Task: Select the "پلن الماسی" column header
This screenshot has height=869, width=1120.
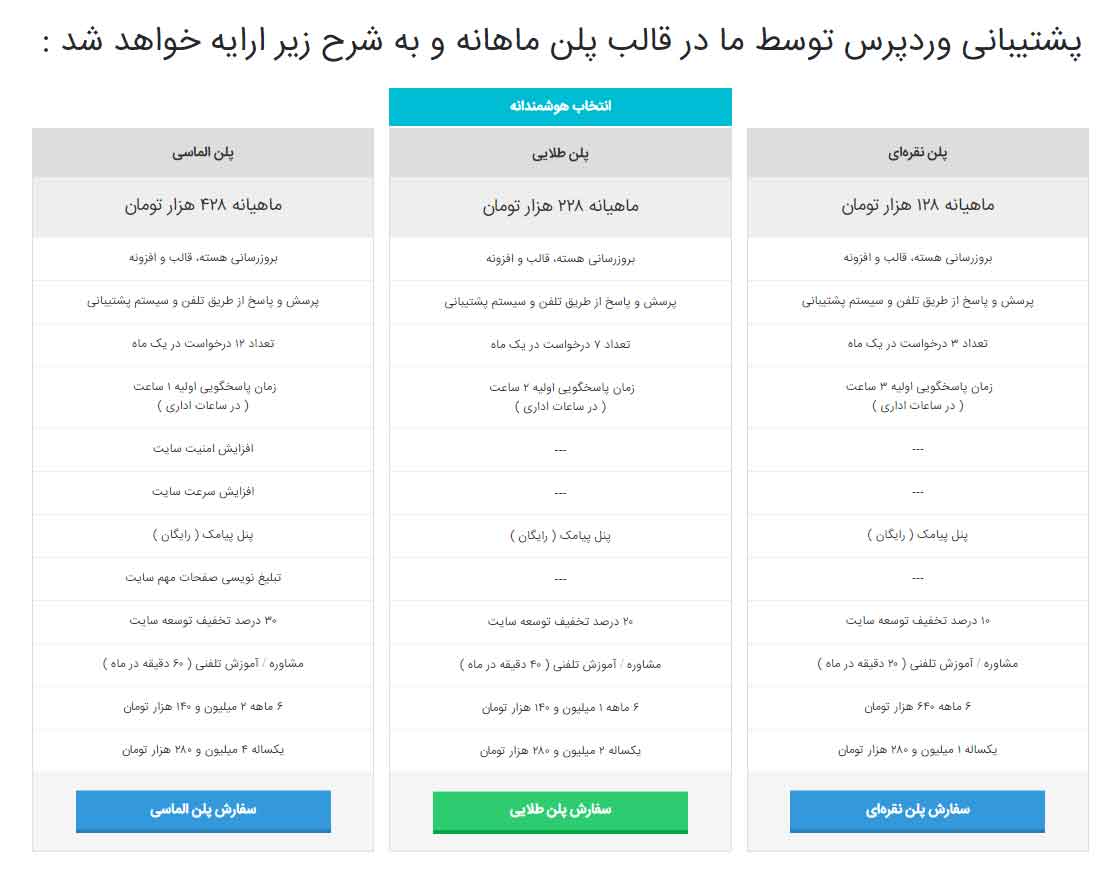Action: (203, 153)
